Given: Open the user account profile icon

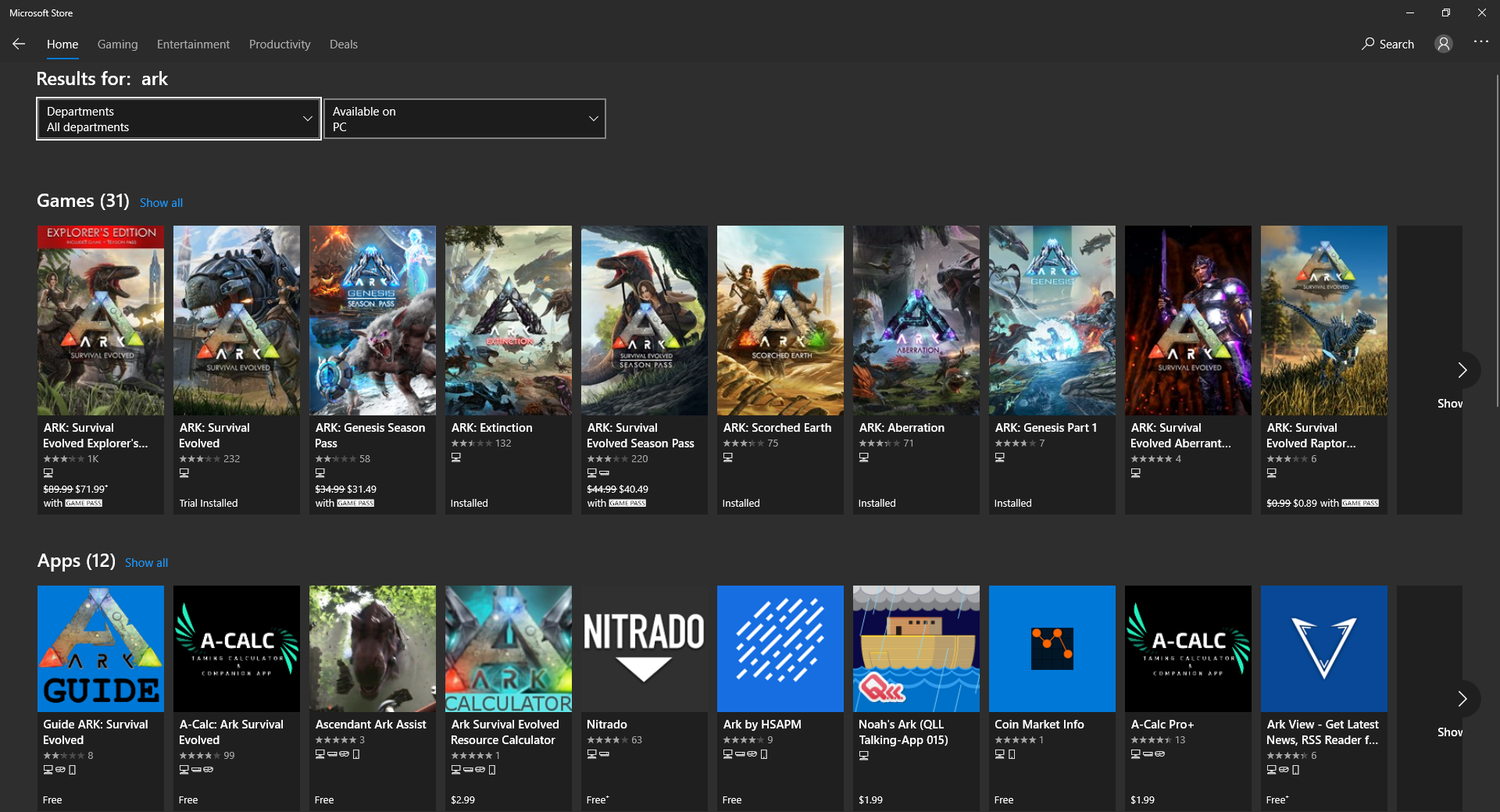Looking at the screenshot, I should click(1444, 45).
